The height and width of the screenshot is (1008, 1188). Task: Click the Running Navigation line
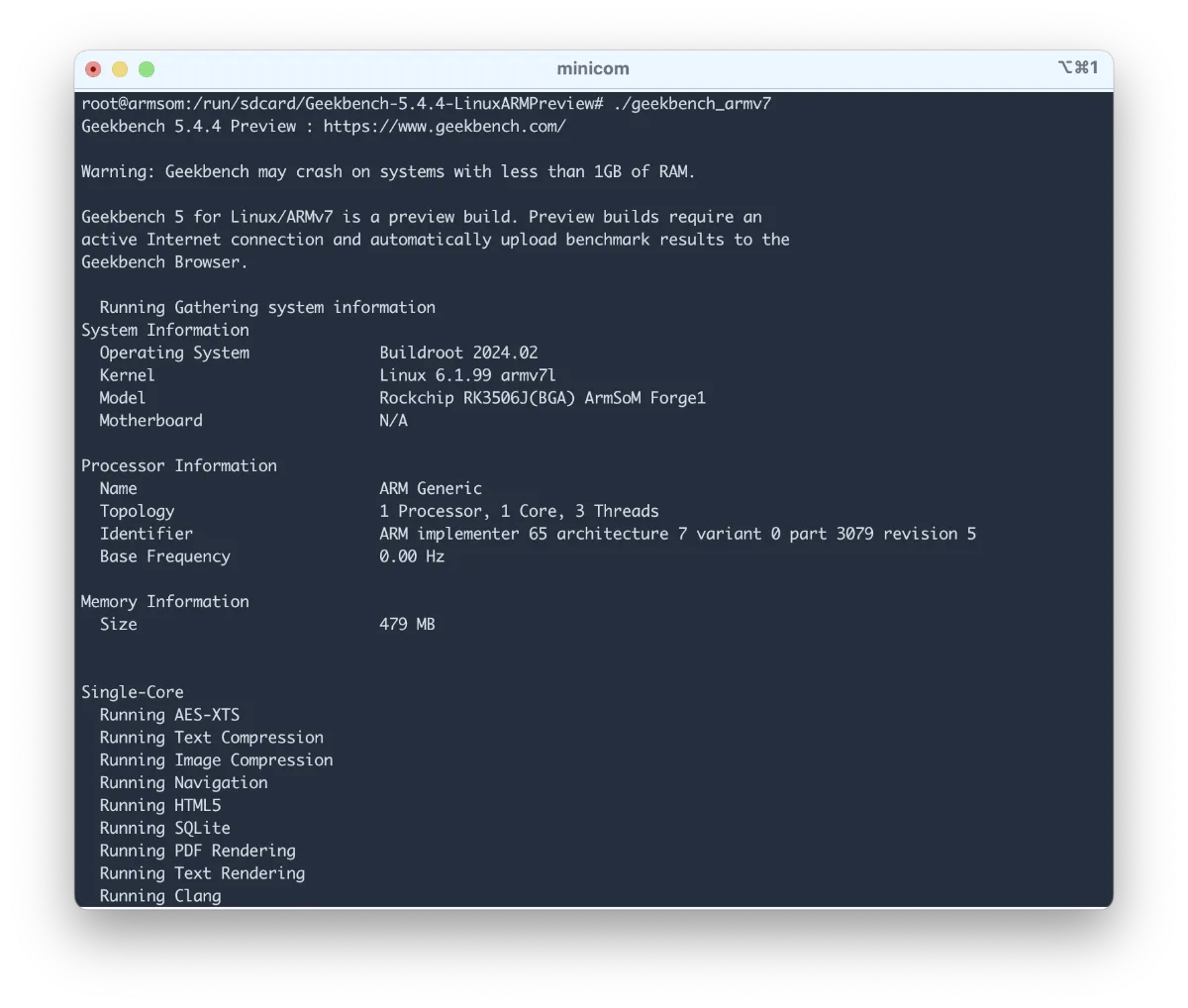point(183,782)
